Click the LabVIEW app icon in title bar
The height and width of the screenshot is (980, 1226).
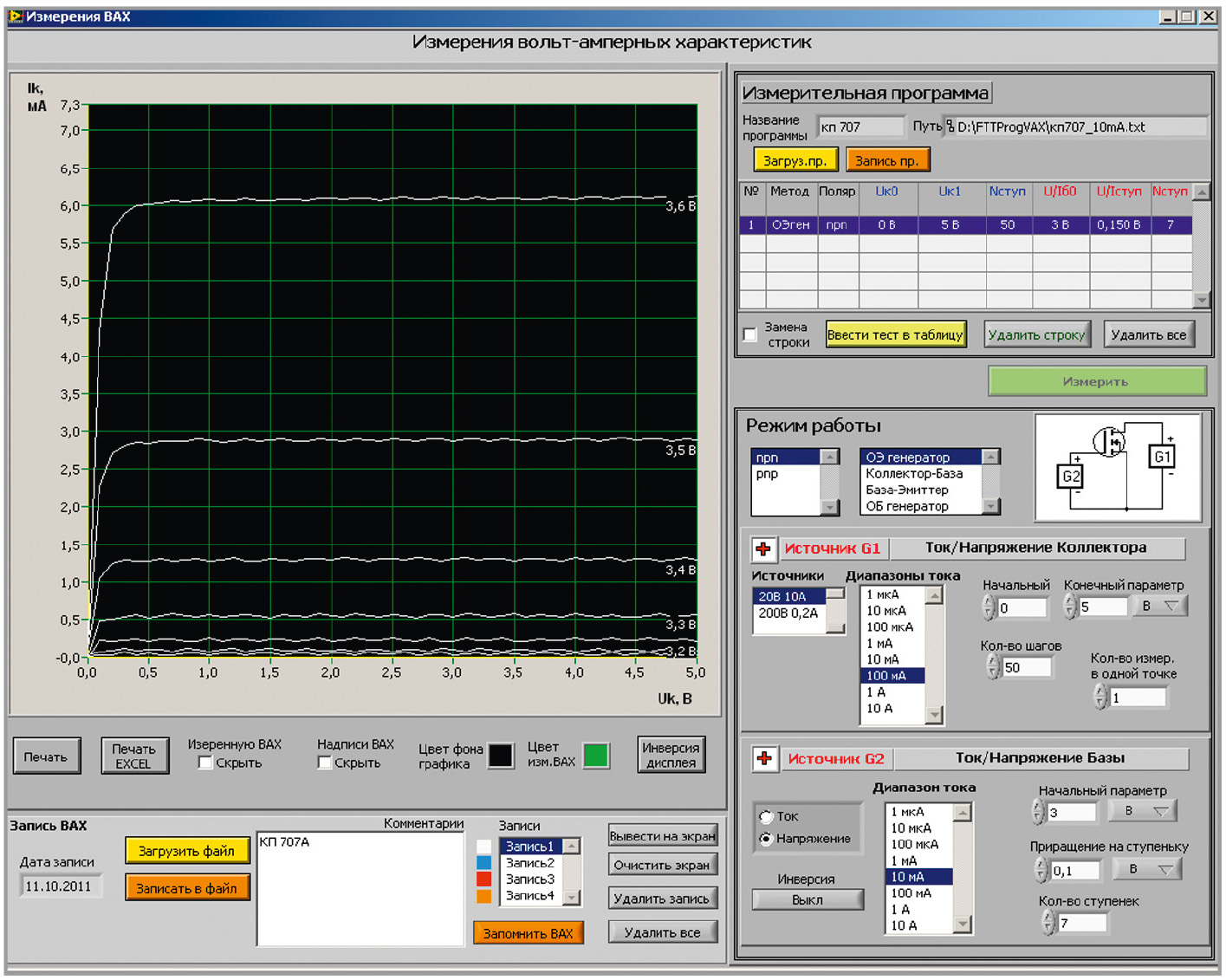(x=16, y=16)
